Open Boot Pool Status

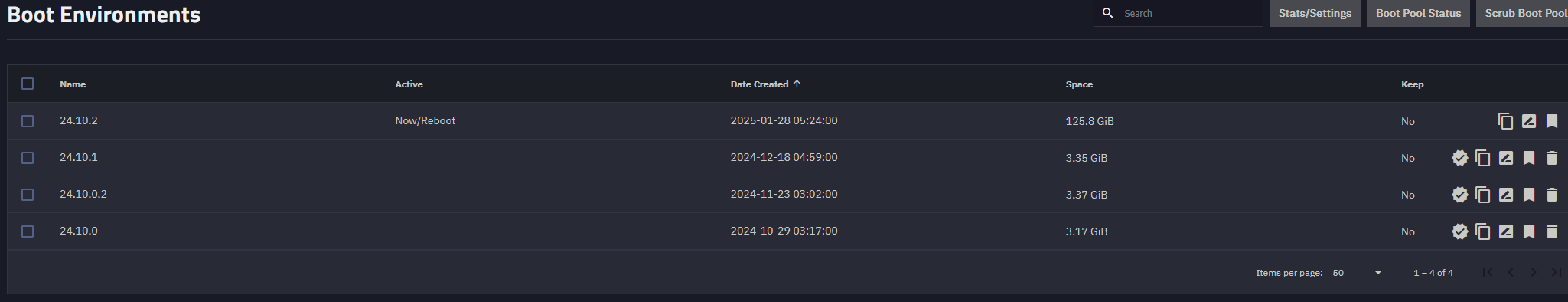point(1418,13)
